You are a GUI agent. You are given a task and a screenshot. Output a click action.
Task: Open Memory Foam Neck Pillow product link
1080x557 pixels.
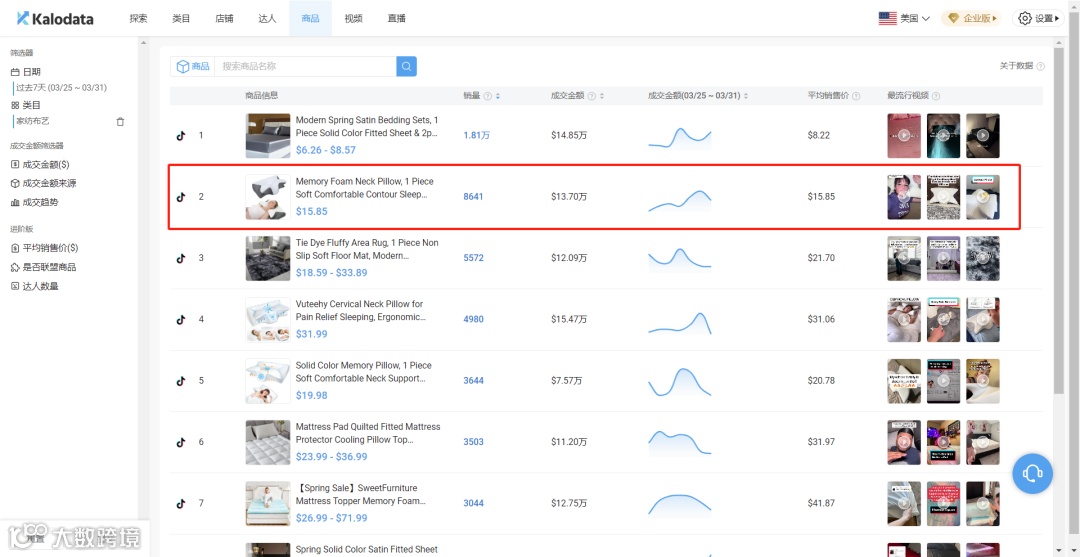pos(364,188)
